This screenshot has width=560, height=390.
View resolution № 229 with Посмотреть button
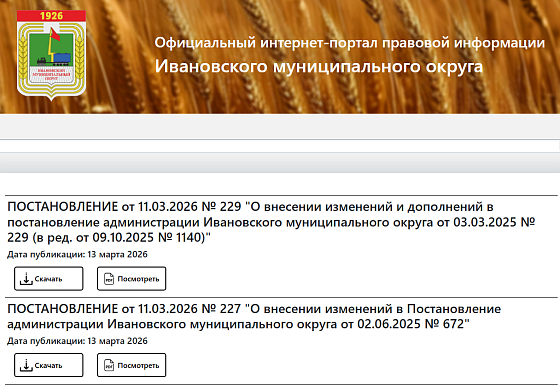tap(131, 279)
